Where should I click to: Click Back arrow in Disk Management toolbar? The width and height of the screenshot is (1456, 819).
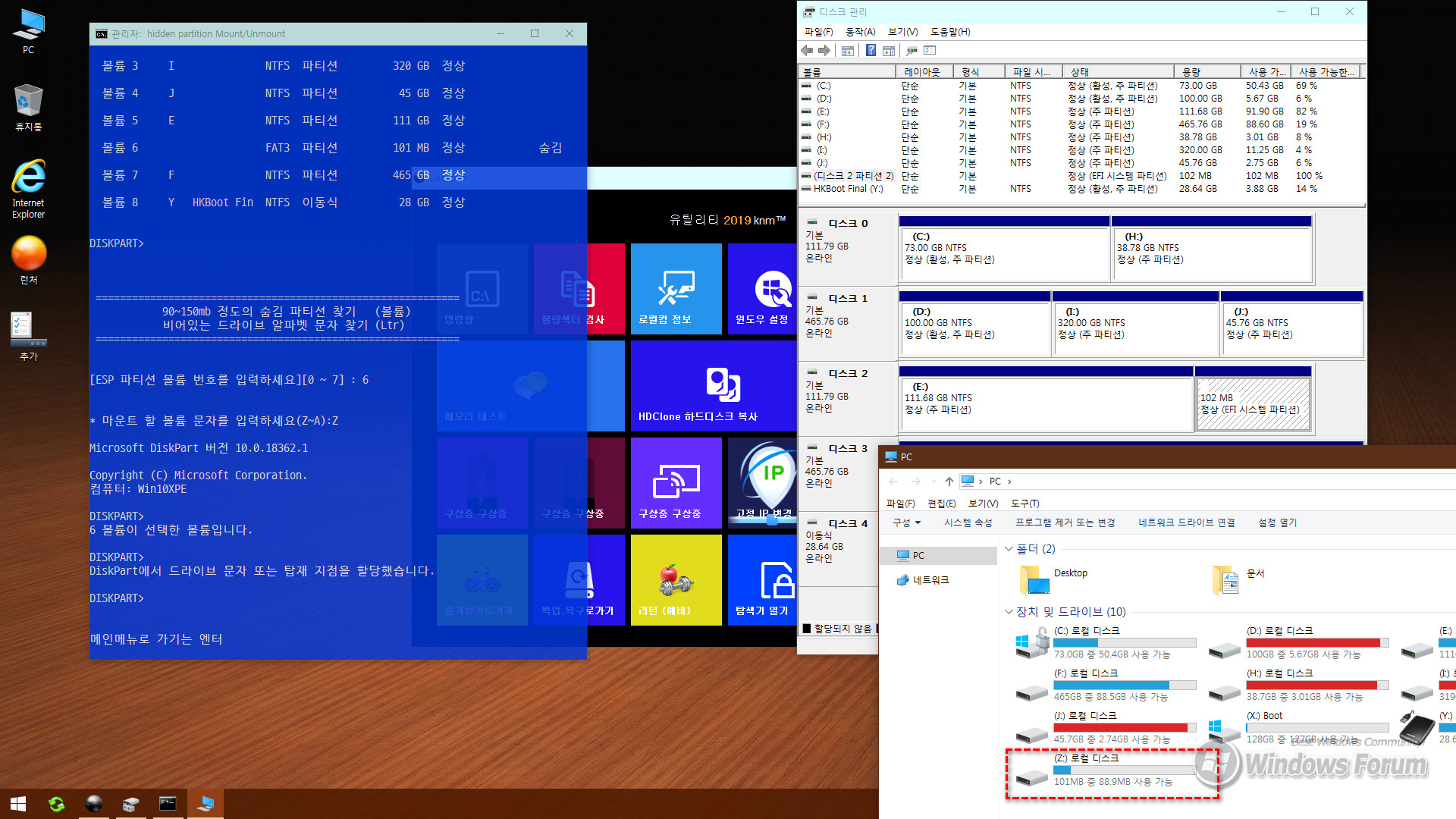pos(807,50)
